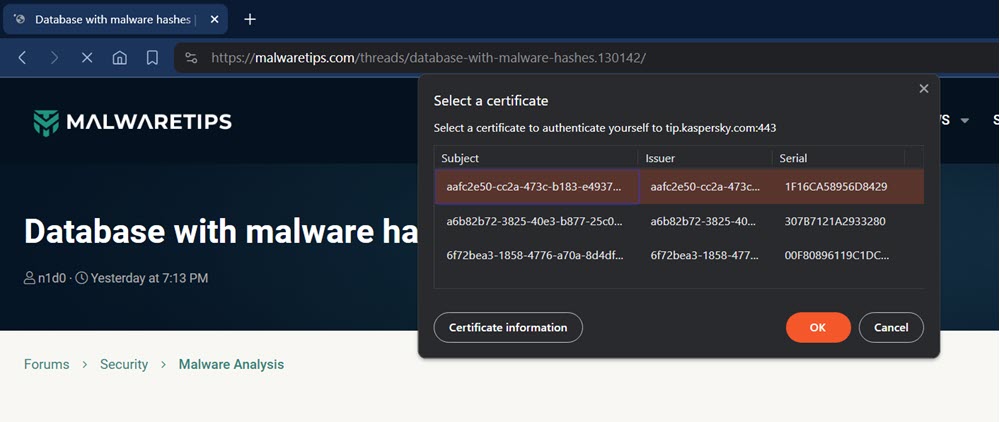Open the n1d0 author profile
Image resolution: width=1000 pixels, height=422 pixels.
pos(52,278)
